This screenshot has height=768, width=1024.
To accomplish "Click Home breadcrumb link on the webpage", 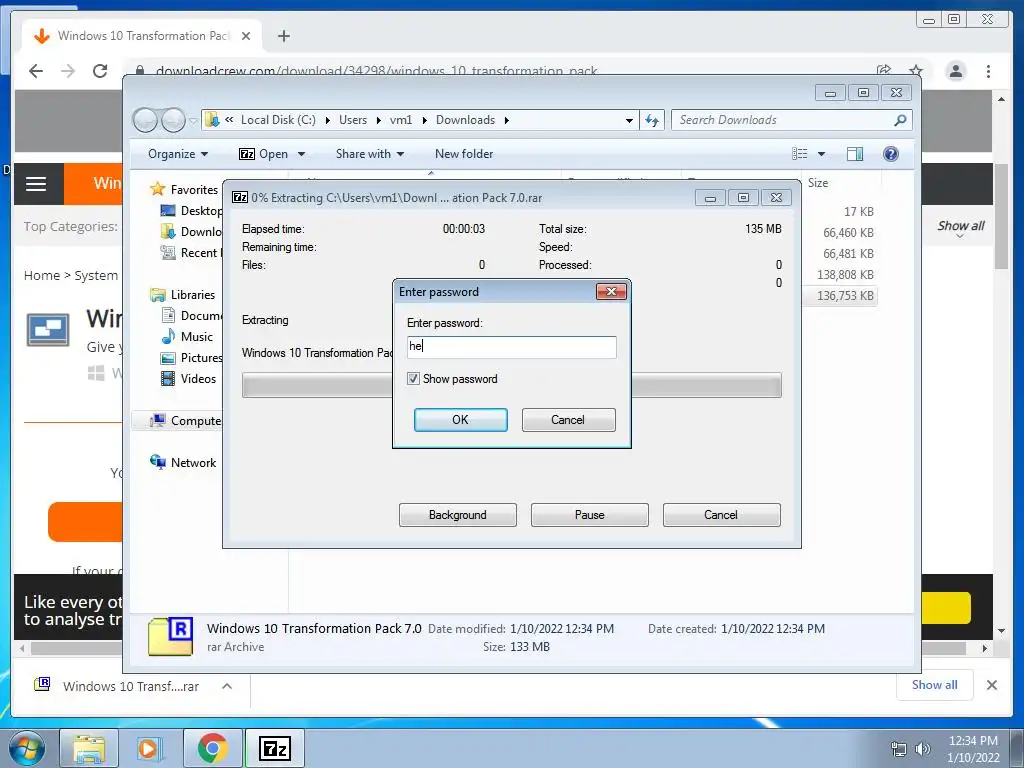I will click(42, 276).
